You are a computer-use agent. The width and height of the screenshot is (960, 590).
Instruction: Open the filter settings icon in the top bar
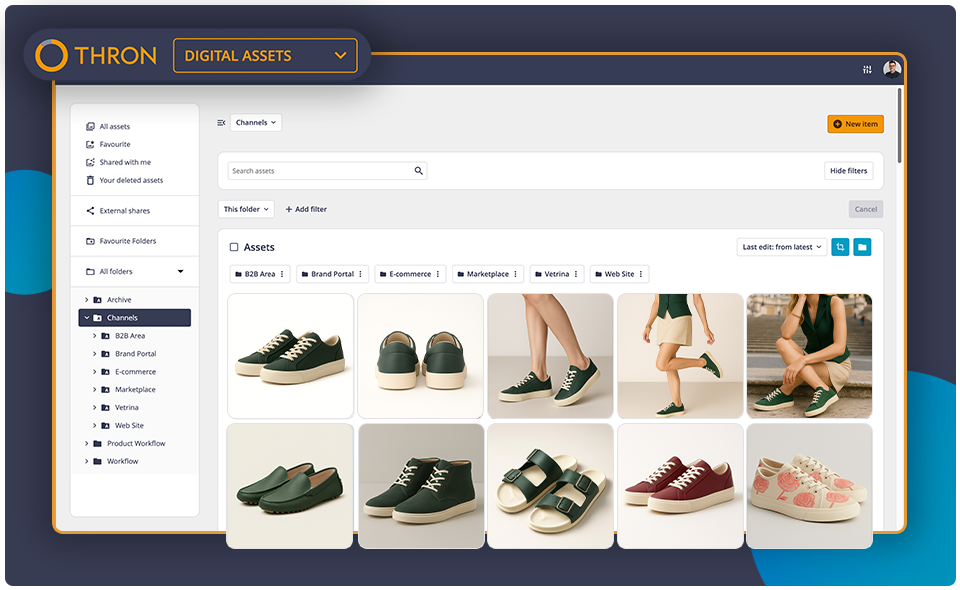pos(867,68)
